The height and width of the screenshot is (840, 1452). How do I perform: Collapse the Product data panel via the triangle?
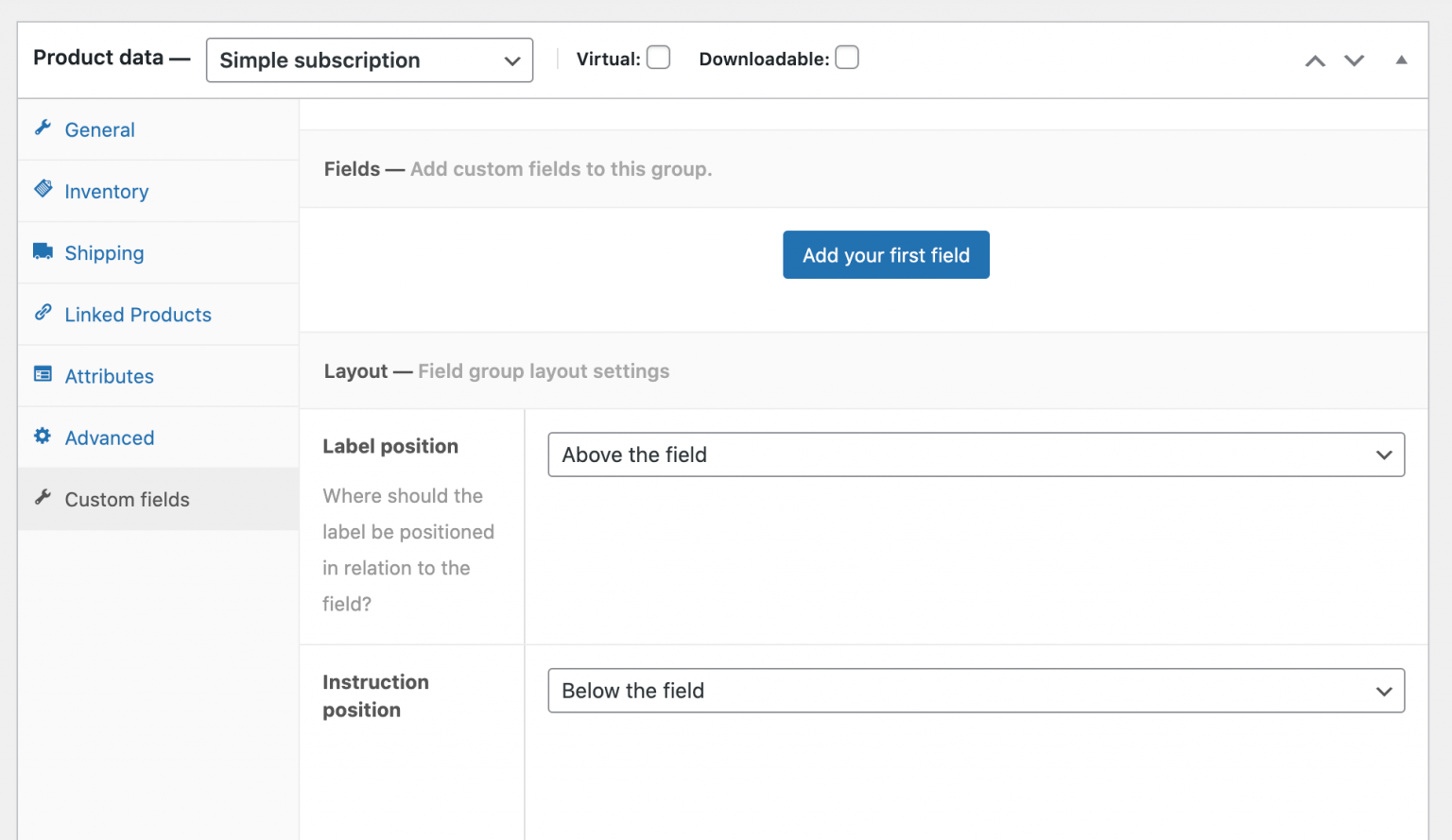coord(1401,60)
